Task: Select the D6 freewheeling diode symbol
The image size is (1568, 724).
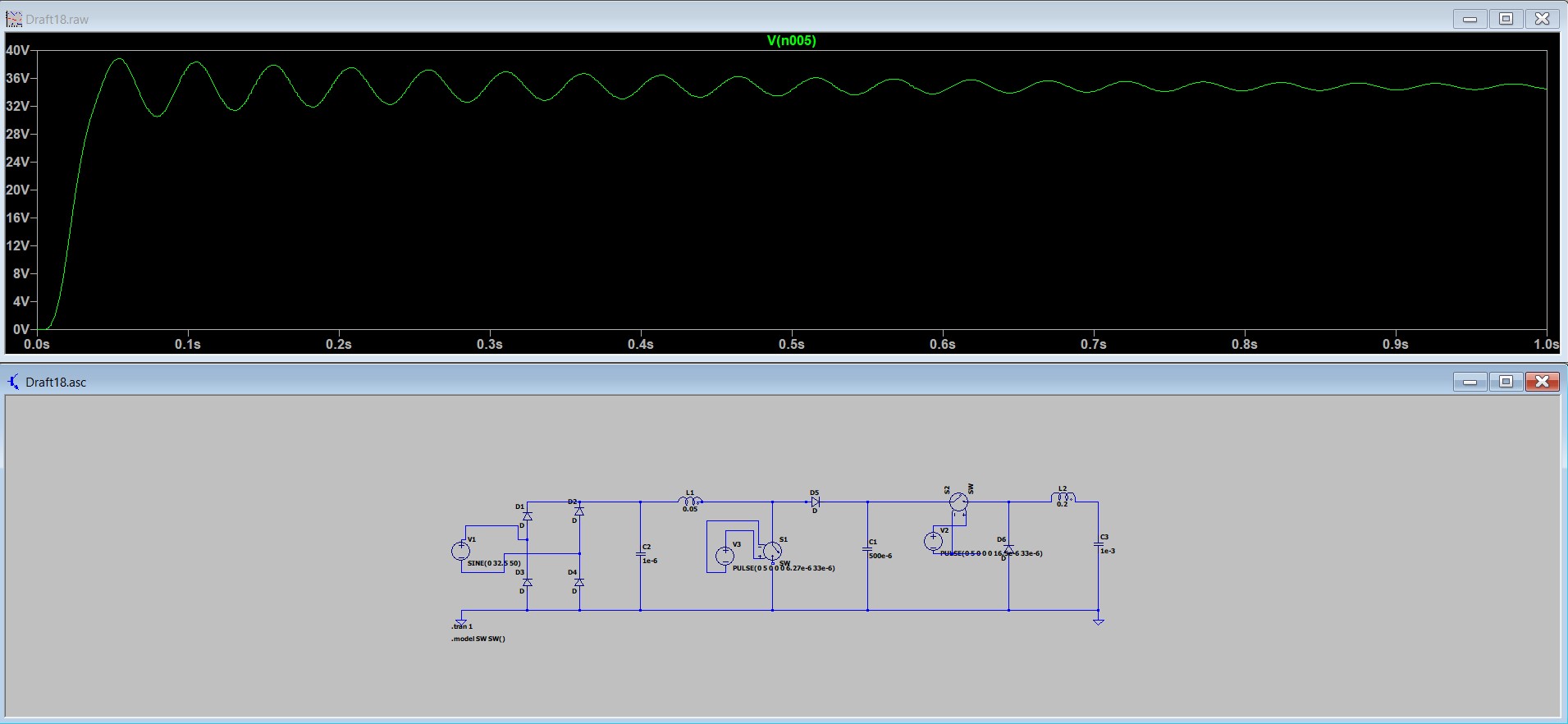Action: tap(1008, 549)
